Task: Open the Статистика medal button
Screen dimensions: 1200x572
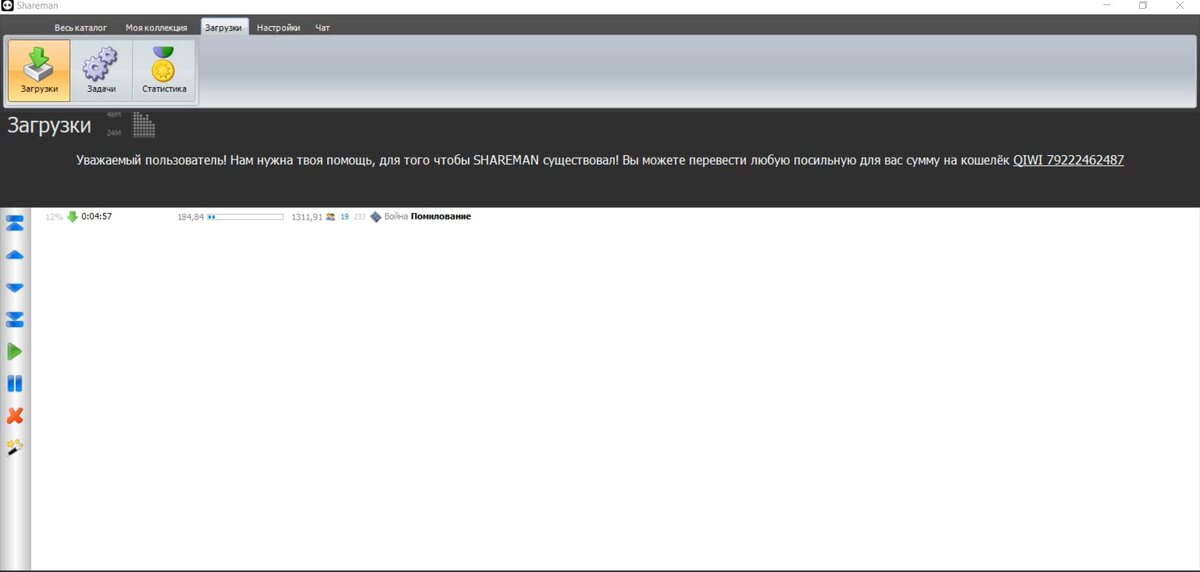Action: [164, 71]
